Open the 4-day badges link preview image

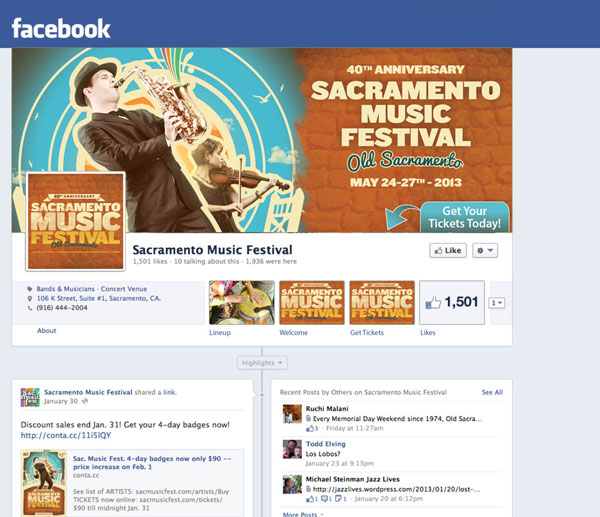(44, 483)
